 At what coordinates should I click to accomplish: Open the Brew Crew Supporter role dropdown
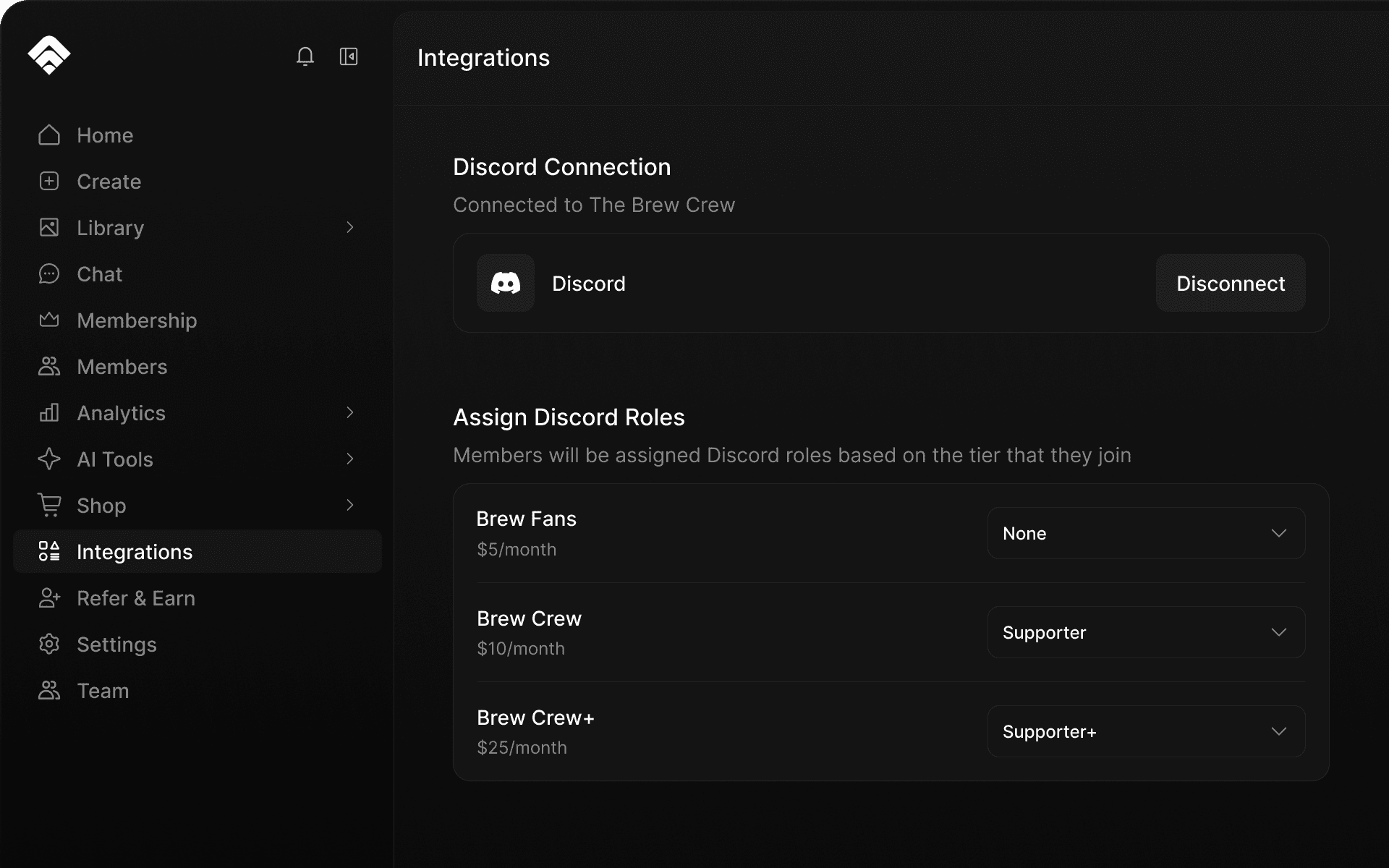tap(1146, 632)
